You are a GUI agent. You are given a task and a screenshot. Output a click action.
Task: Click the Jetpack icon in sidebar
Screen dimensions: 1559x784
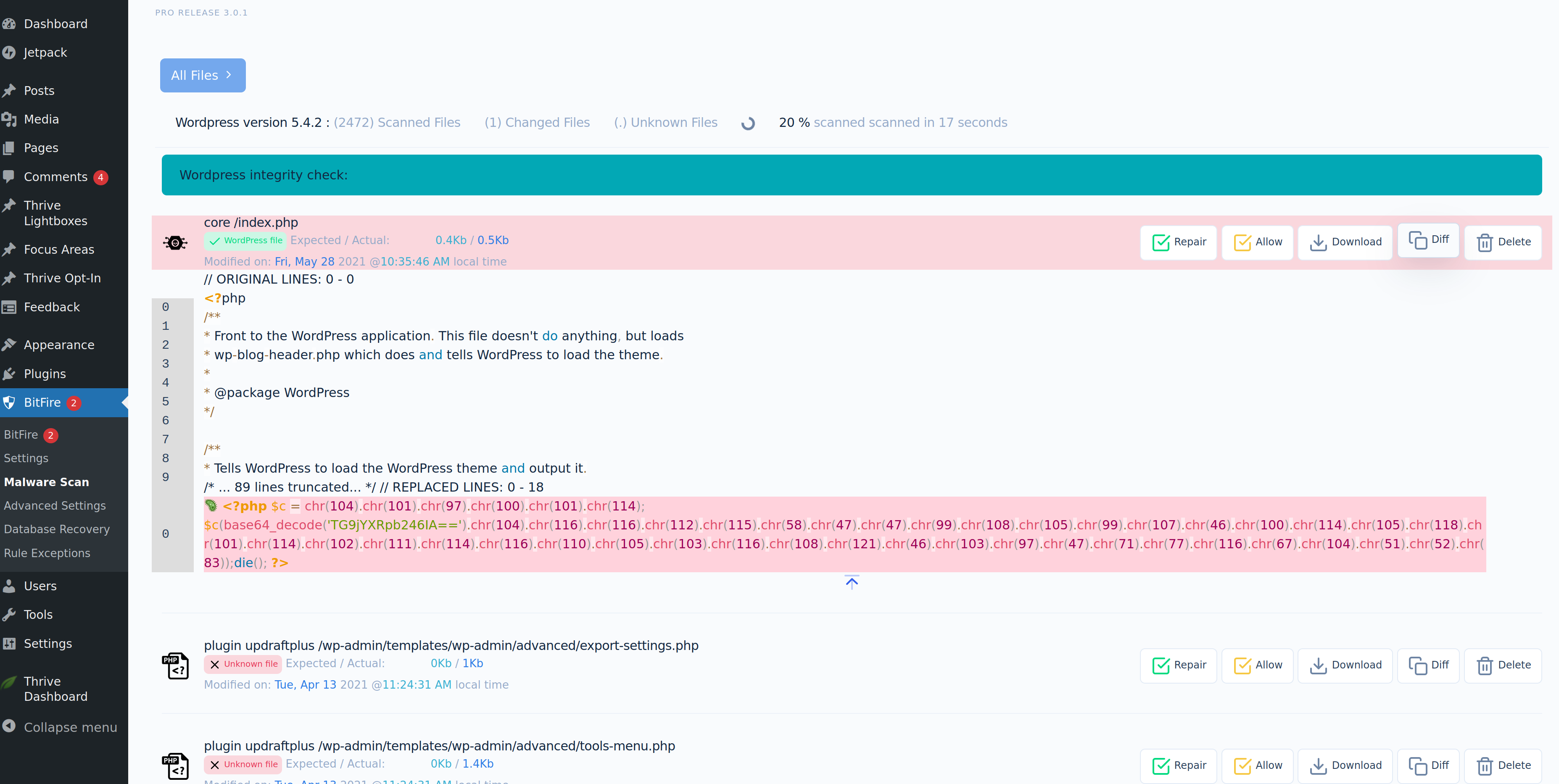(x=9, y=53)
